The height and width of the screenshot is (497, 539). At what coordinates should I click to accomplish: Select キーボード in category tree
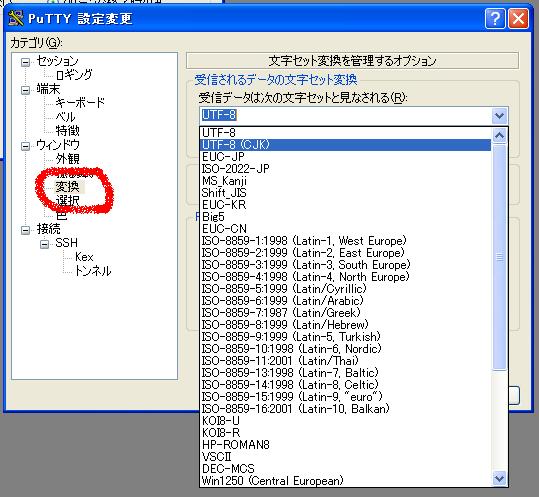80,103
